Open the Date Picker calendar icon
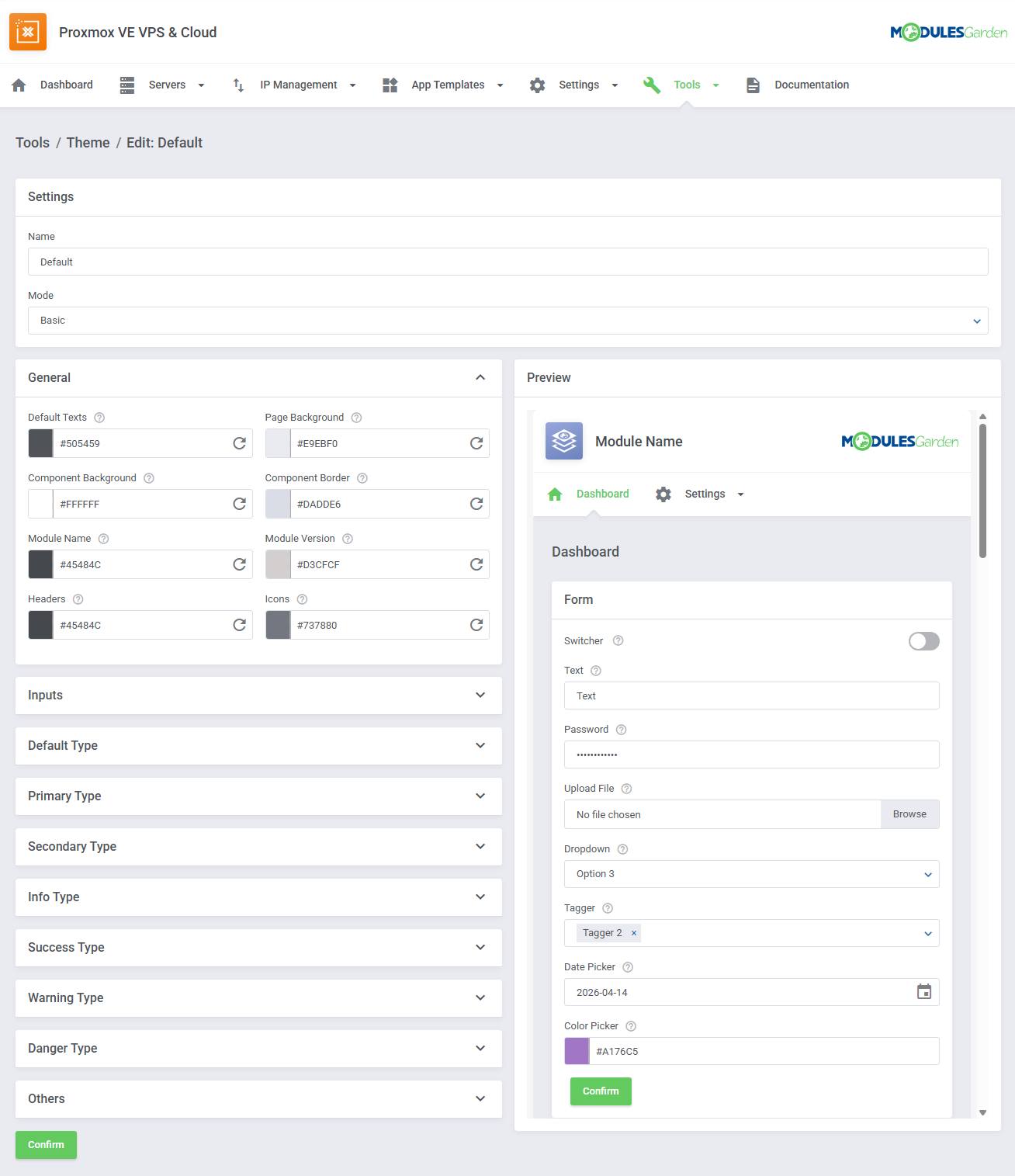 tap(923, 992)
